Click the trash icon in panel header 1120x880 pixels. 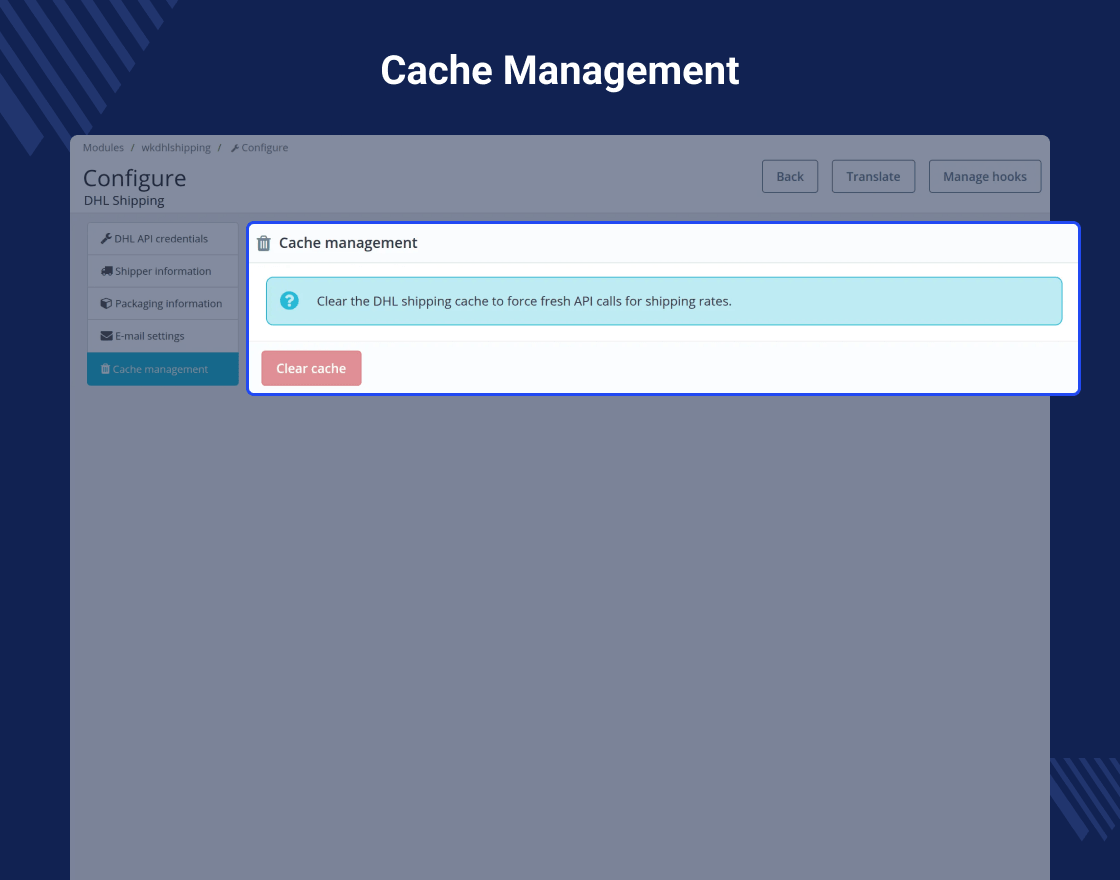[x=264, y=244]
